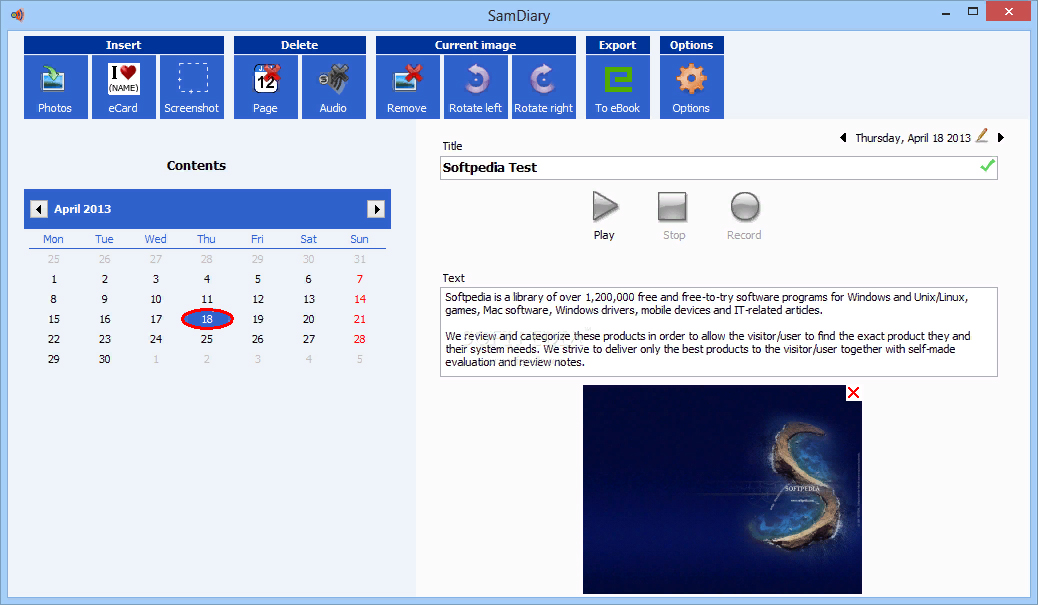Open the Options settings
1038x605 pixels.
click(692, 87)
